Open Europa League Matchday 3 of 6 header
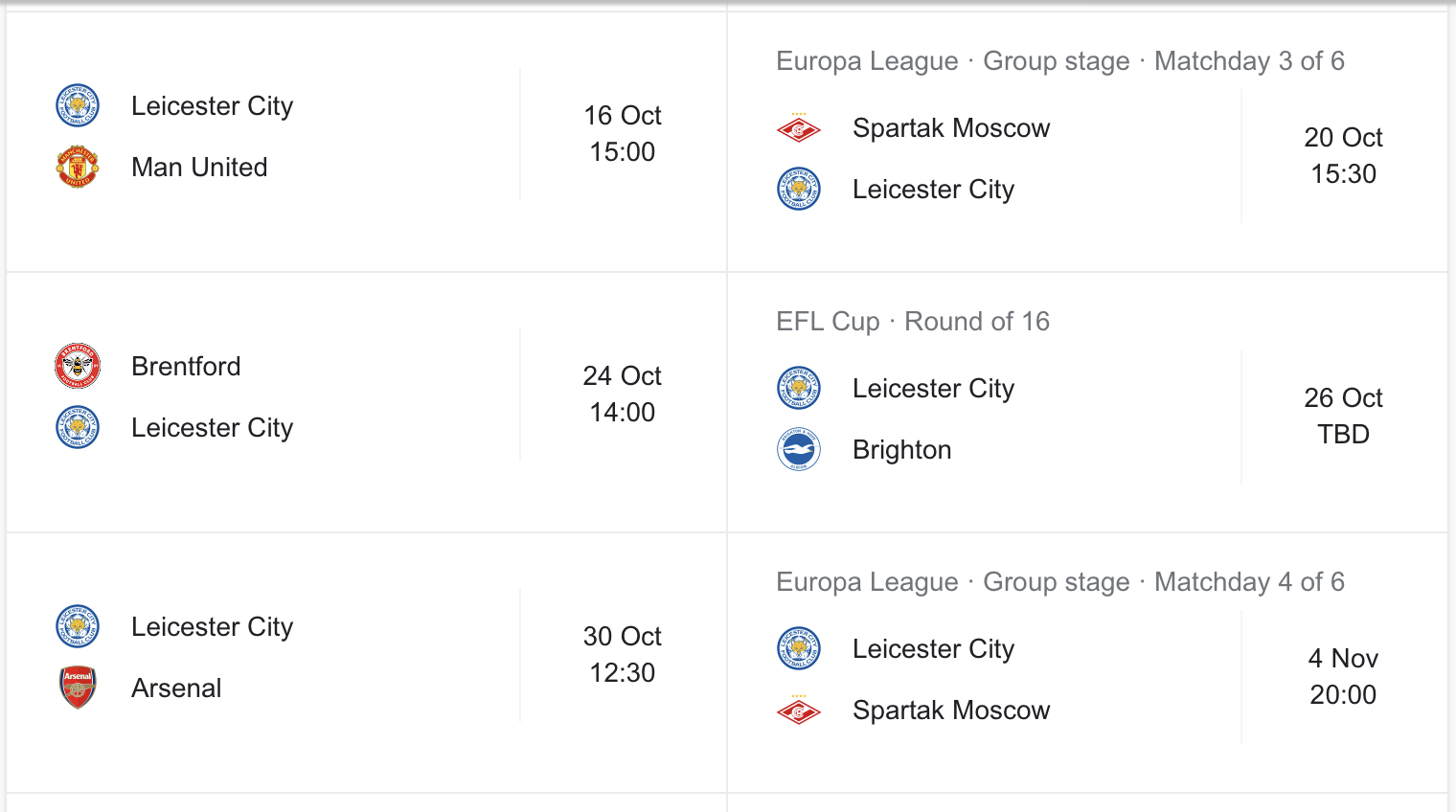This screenshot has width=1456, height=812. coord(1060,61)
